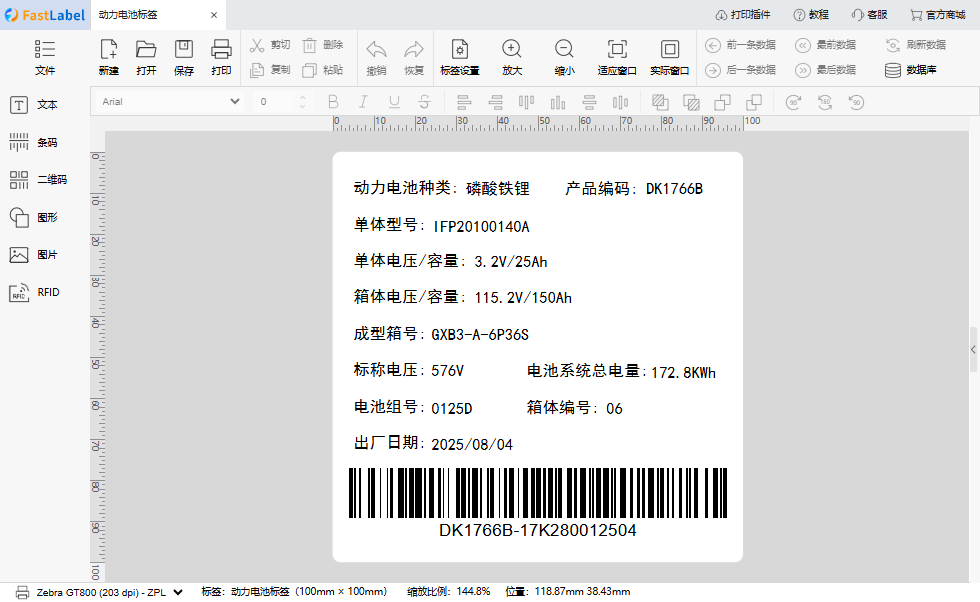The width and height of the screenshot is (980, 602).
Task: Rotate object 90 degrees clockwise
Action: pyautogui.click(x=794, y=102)
